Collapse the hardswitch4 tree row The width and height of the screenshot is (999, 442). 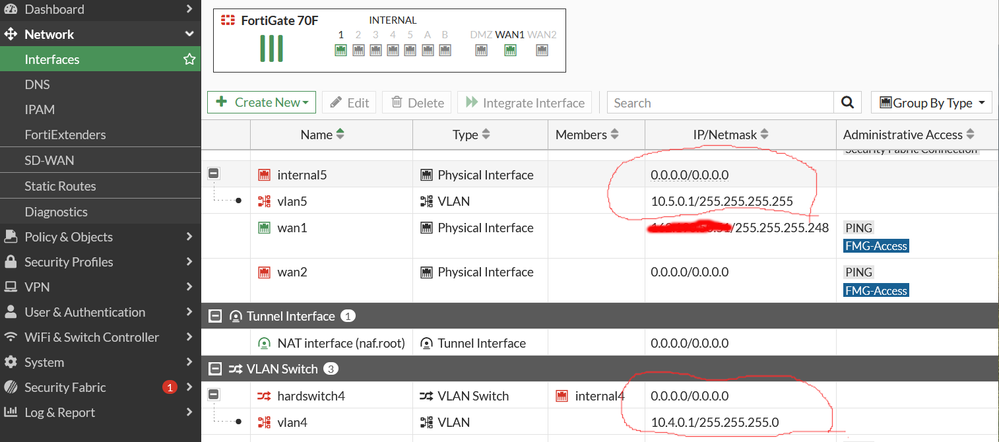tap(214, 396)
